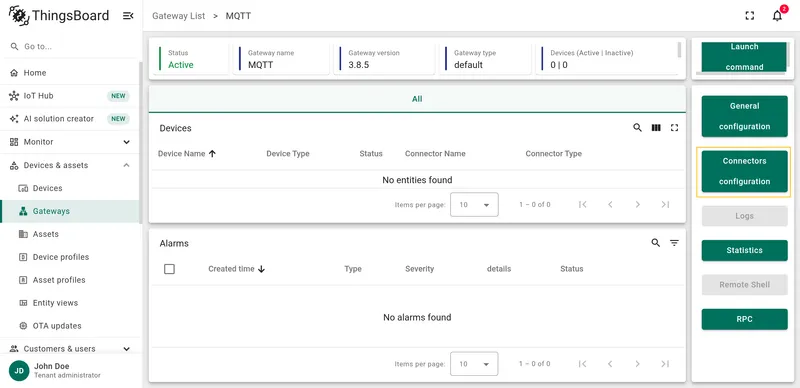Screen dimensions: 800x388
Task: Sort by Device Name column
Action: point(187,154)
